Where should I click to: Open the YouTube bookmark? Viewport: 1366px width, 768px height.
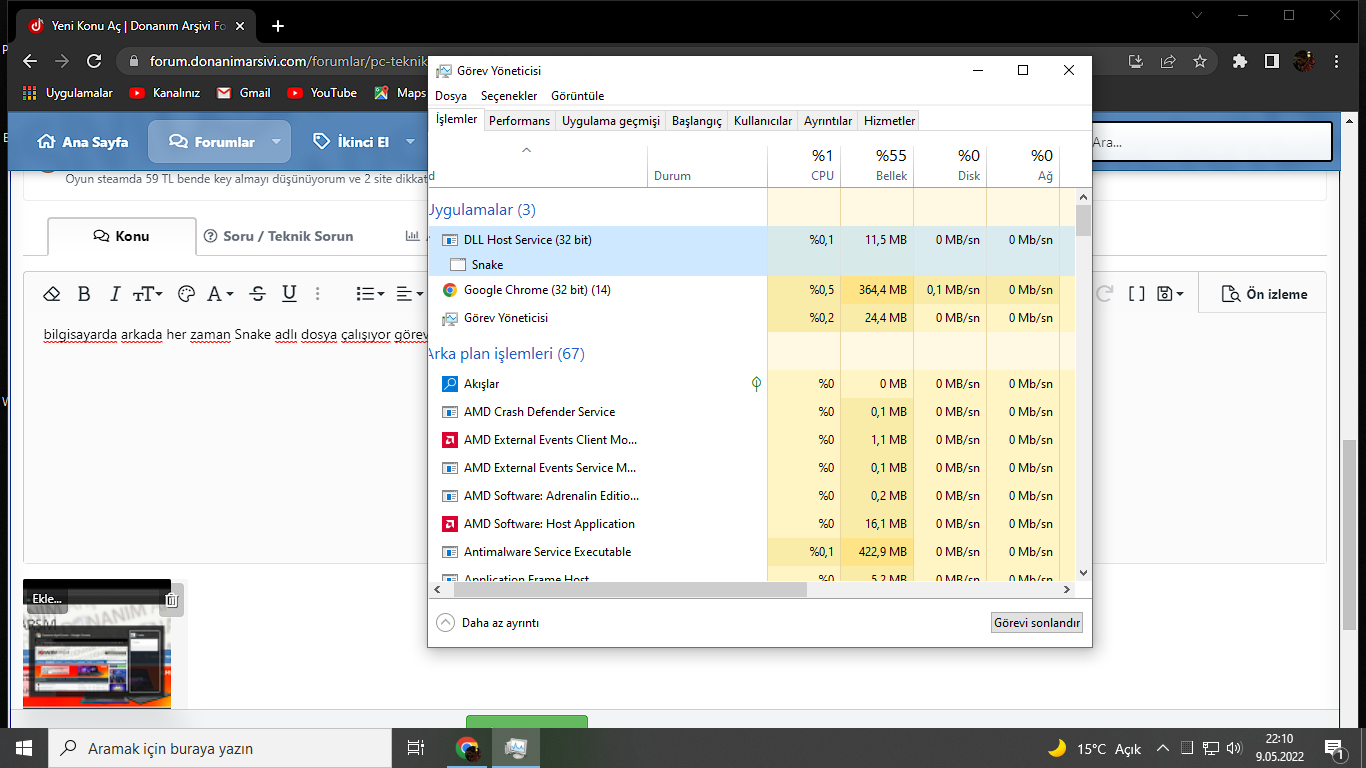pos(322,93)
